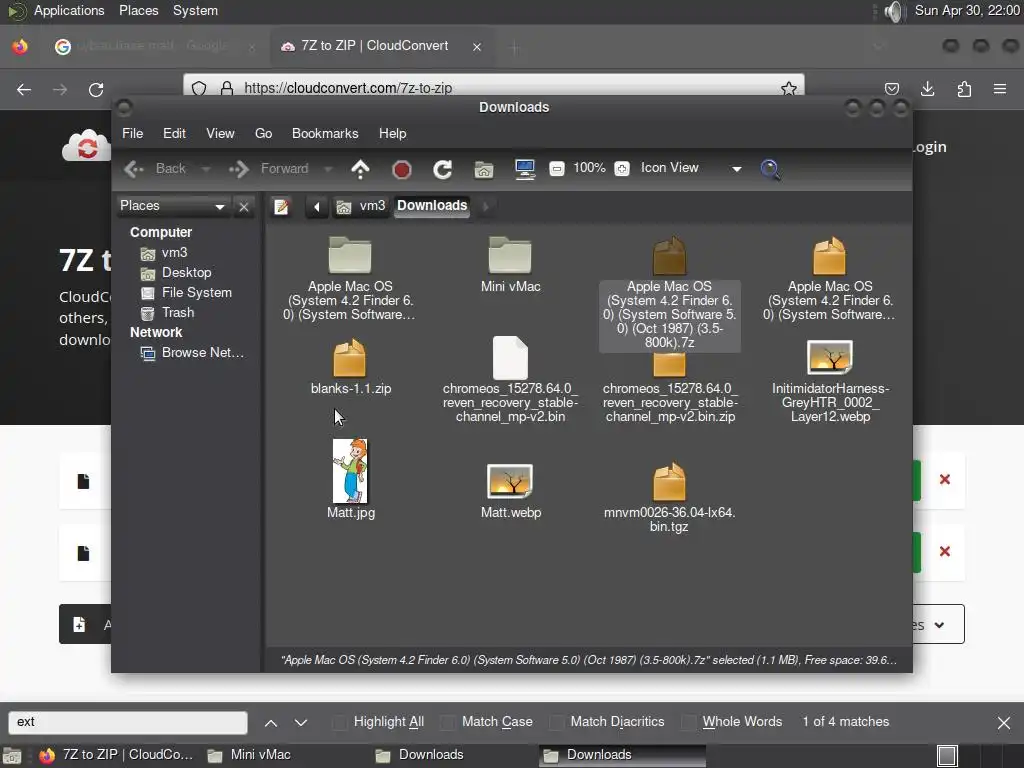This screenshot has width=1024, height=768.
Task: Click the path bar left arrow
Action: tap(317, 207)
